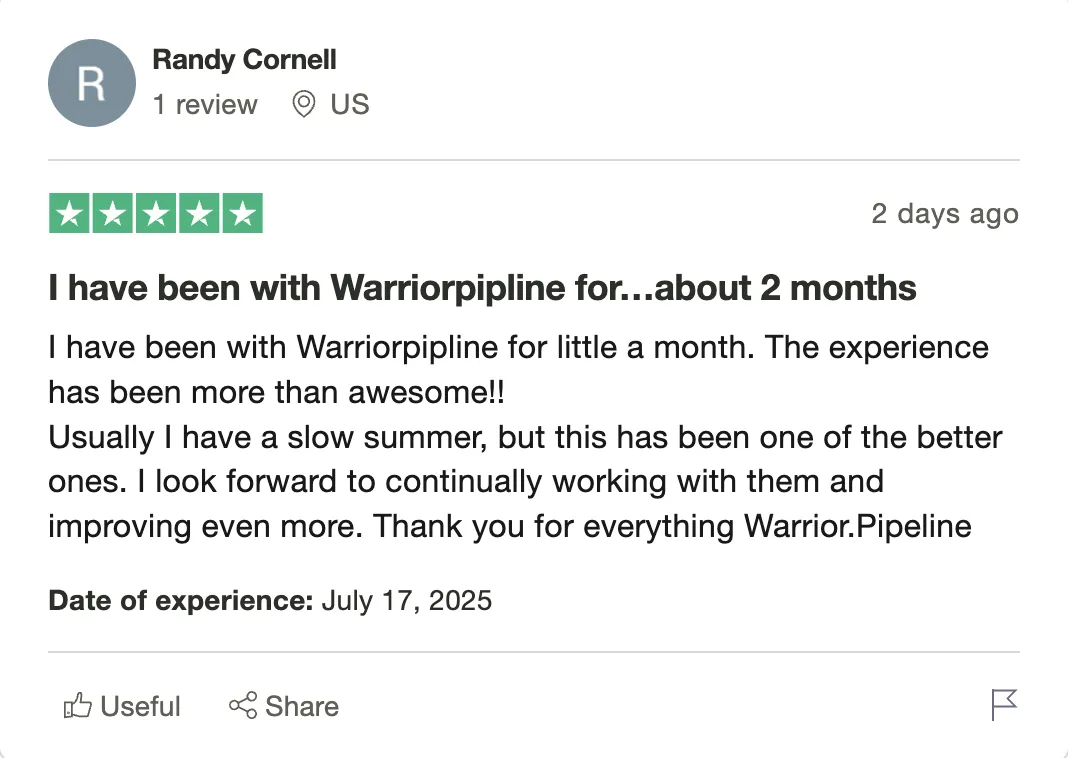Screen dimensions: 1068x758
Task: Click the location pin icon beside US
Action: [x=304, y=104]
